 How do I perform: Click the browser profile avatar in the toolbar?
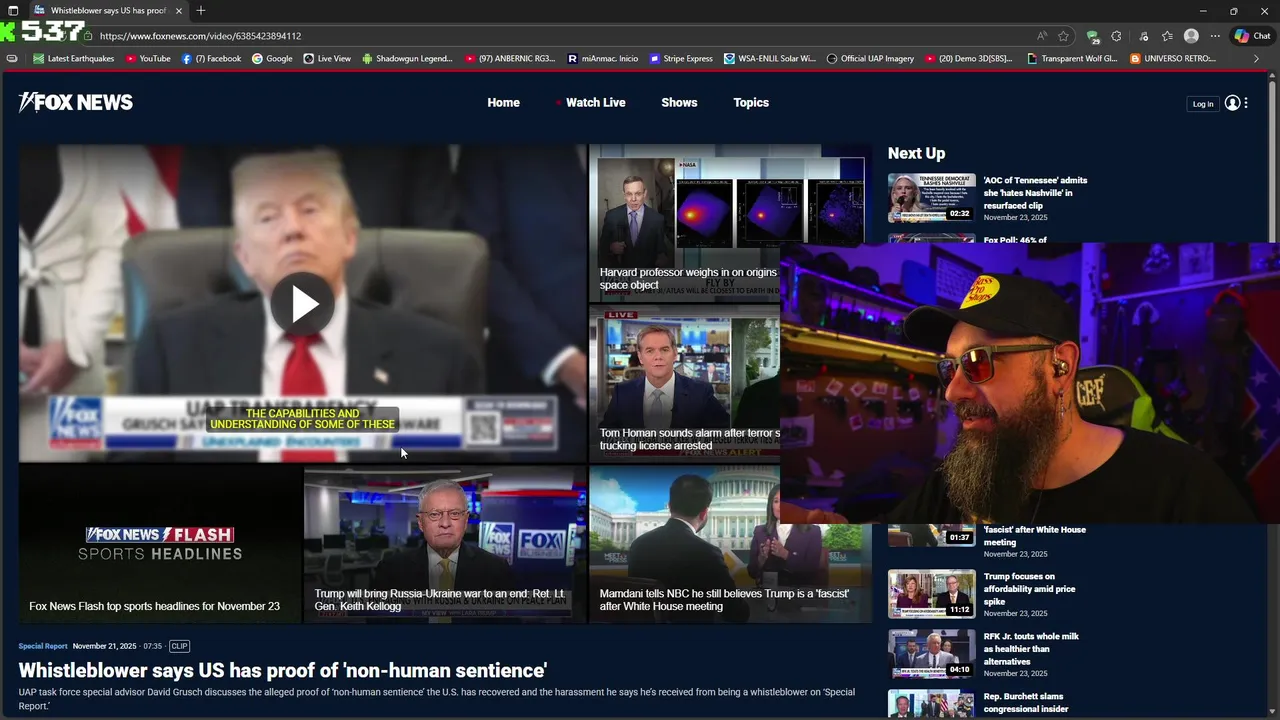(1191, 36)
